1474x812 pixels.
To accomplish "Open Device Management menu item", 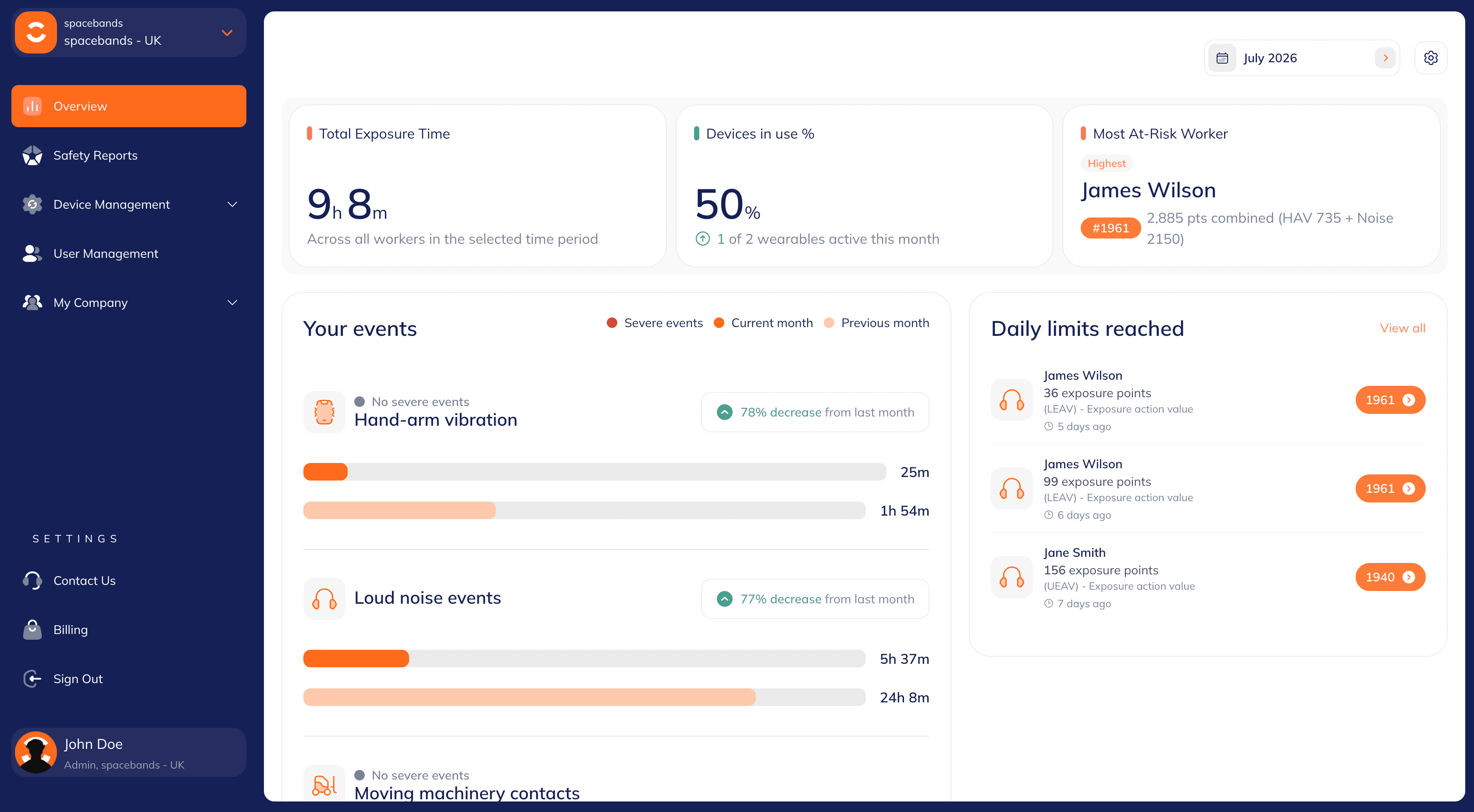I will coord(129,204).
